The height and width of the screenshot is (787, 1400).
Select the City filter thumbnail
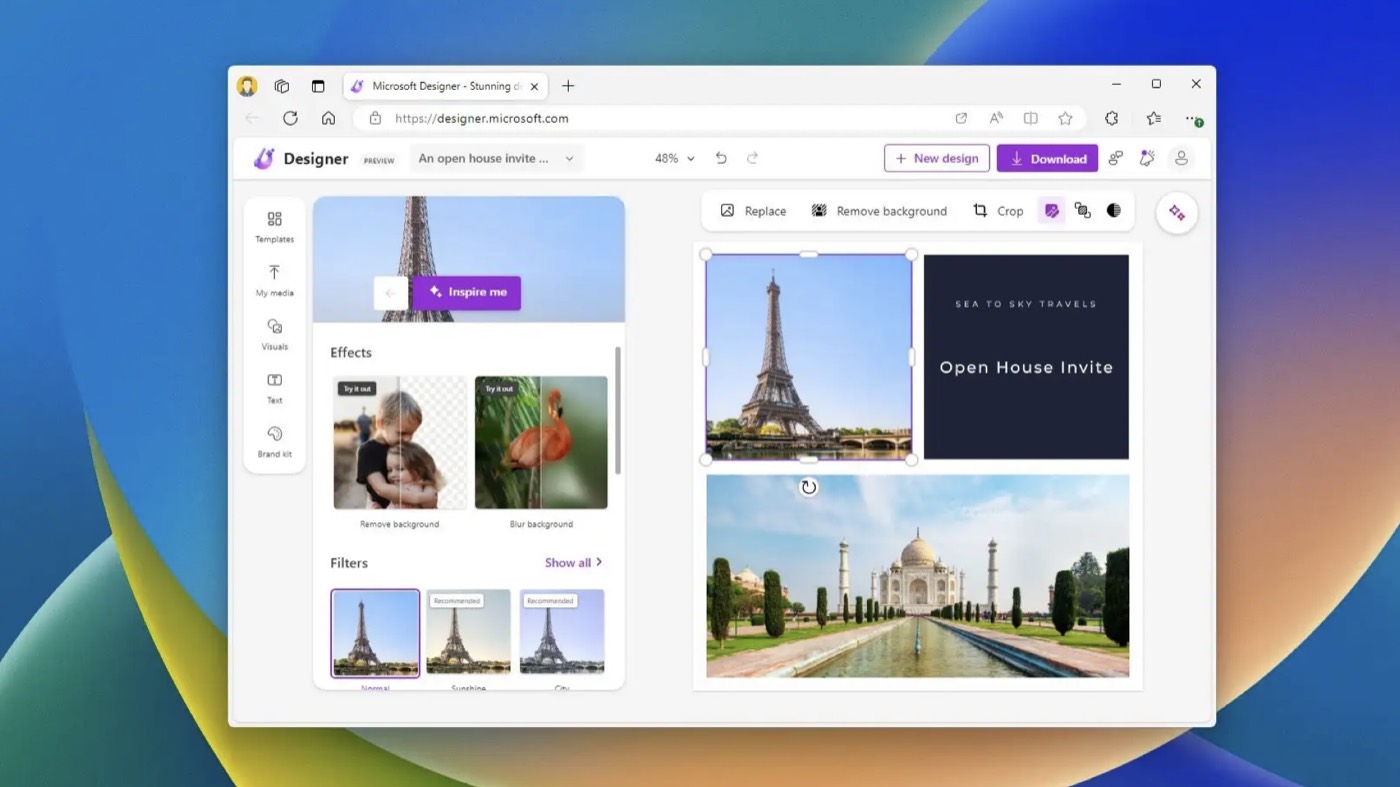[x=562, y=632]
